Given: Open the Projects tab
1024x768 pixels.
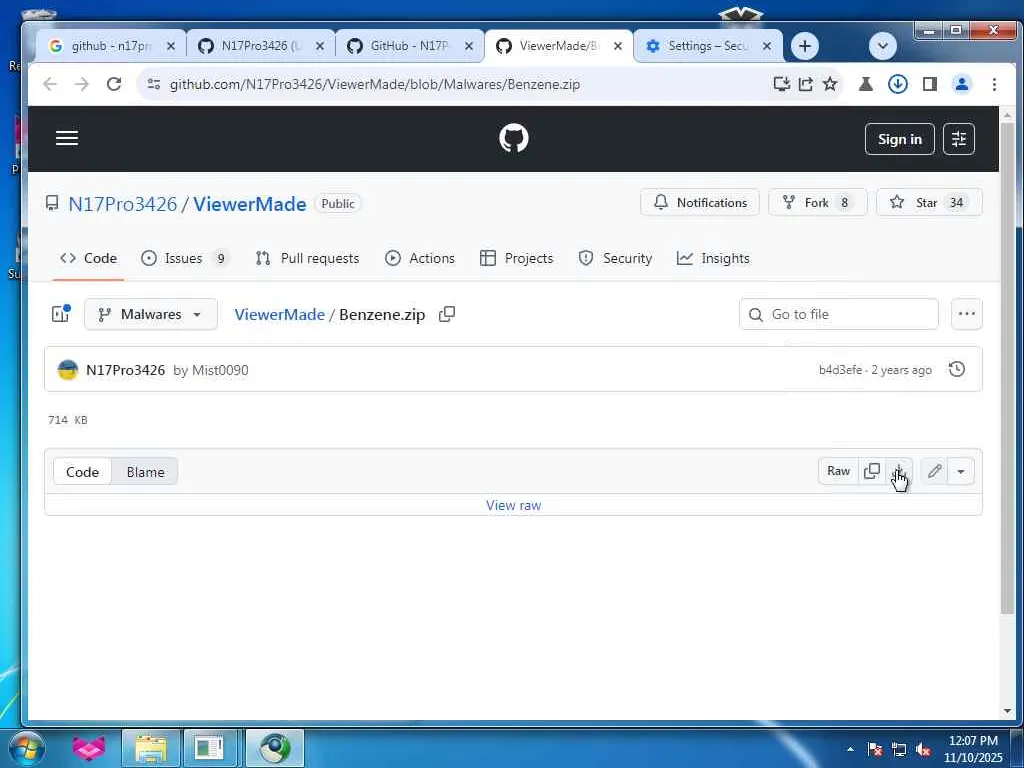Looking at the screenshot, I should (x=516, y=258).
